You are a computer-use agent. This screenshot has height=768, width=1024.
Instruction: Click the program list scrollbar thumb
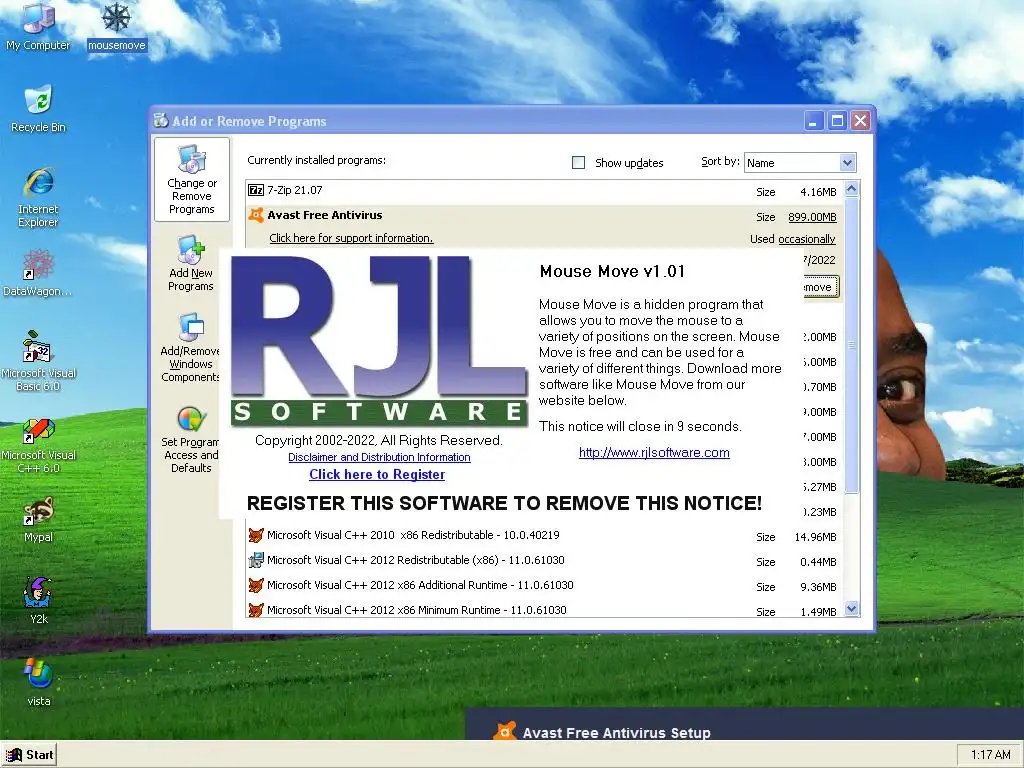[851, 345]
